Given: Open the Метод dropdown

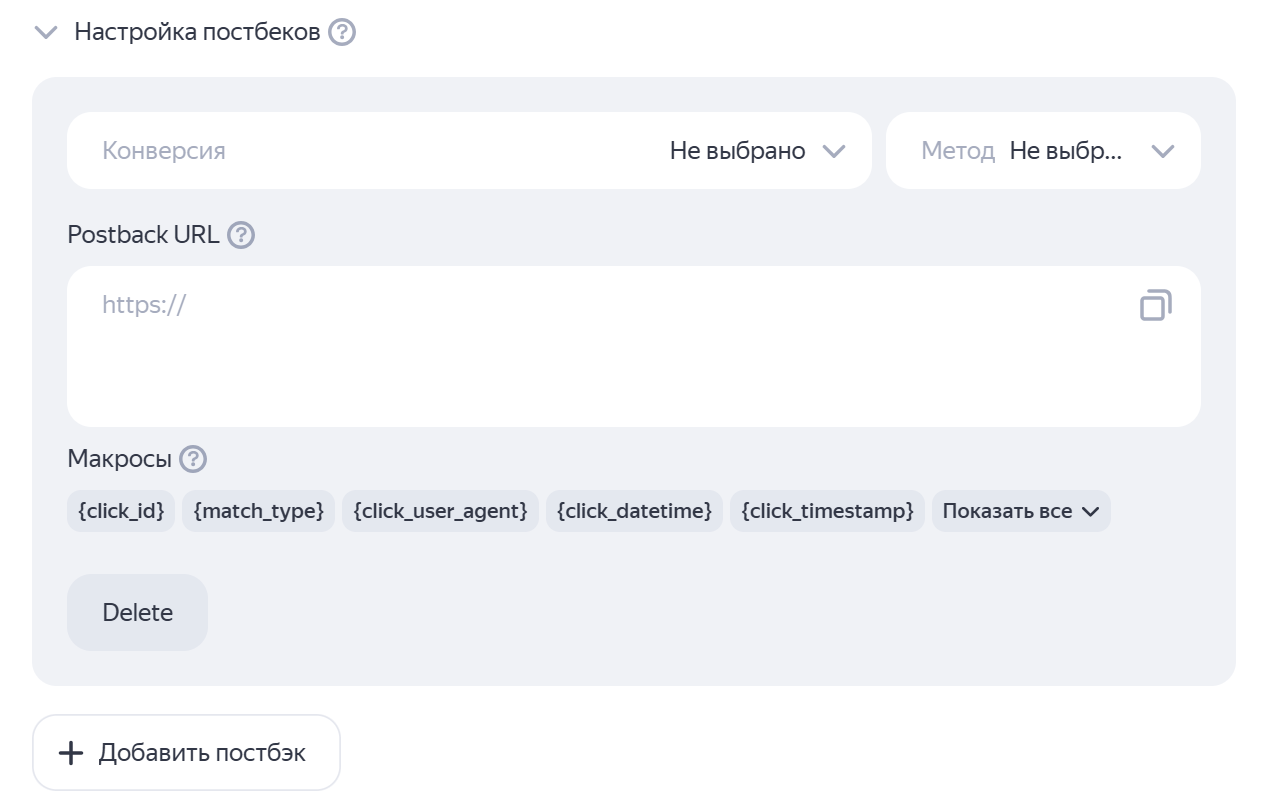Looking at the screenshot, I should [1042, 151].
